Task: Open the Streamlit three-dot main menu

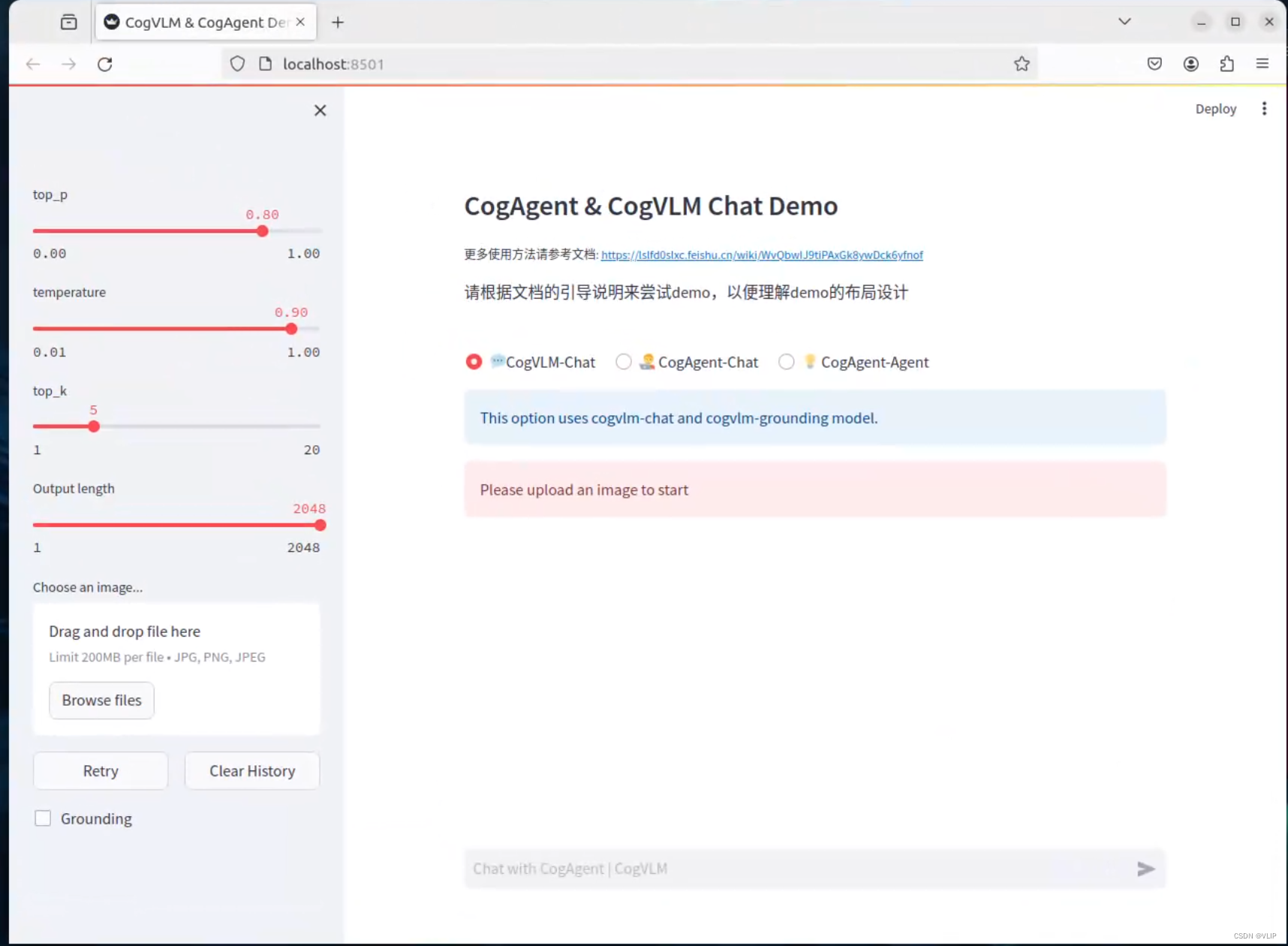Action: [1264, 109]
